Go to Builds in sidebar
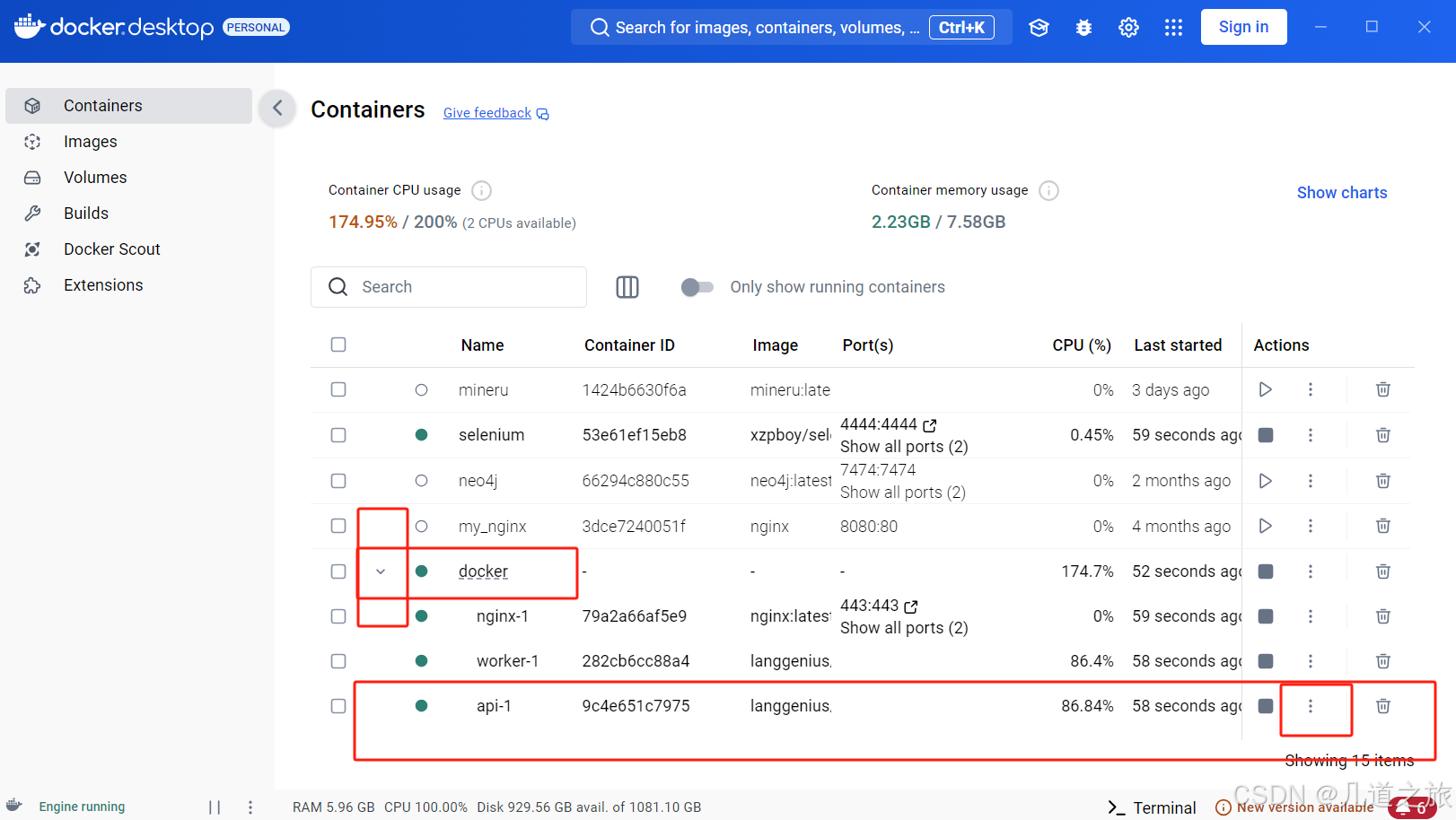Viewport: 1456px width, 820px height. (x=128, y=214)
